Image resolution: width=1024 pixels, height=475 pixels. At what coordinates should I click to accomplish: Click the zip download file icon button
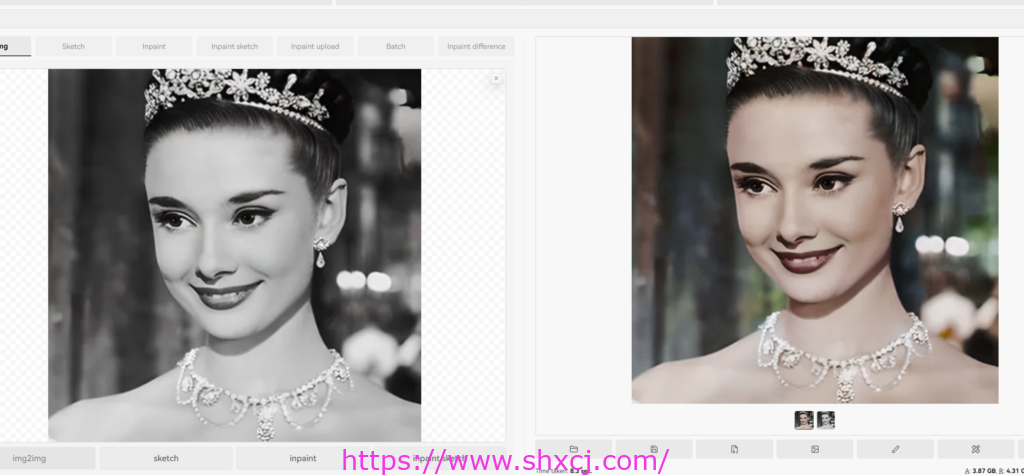(x=734, y=449)
